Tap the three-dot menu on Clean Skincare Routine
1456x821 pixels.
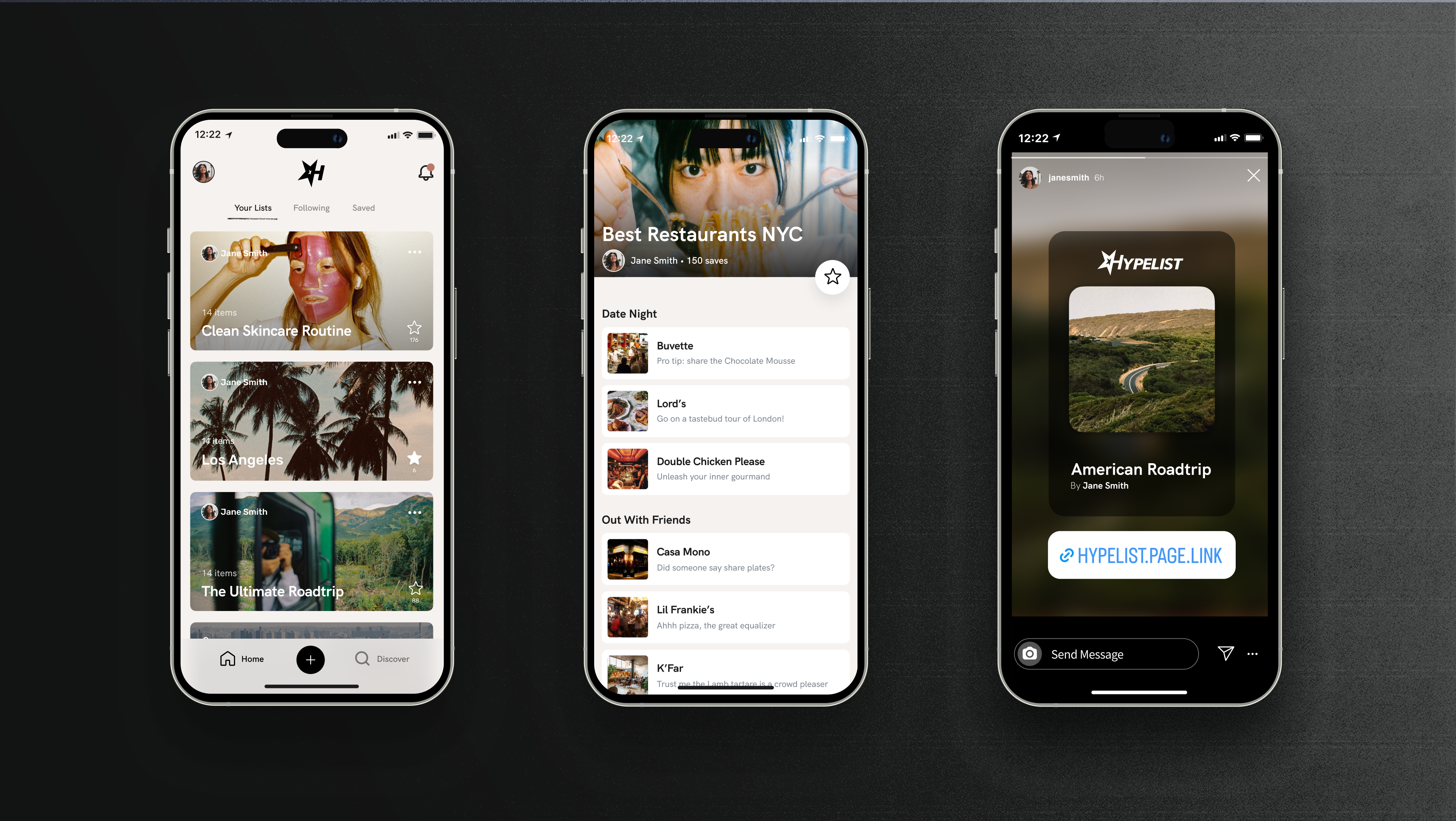click(x=415, y=253)
